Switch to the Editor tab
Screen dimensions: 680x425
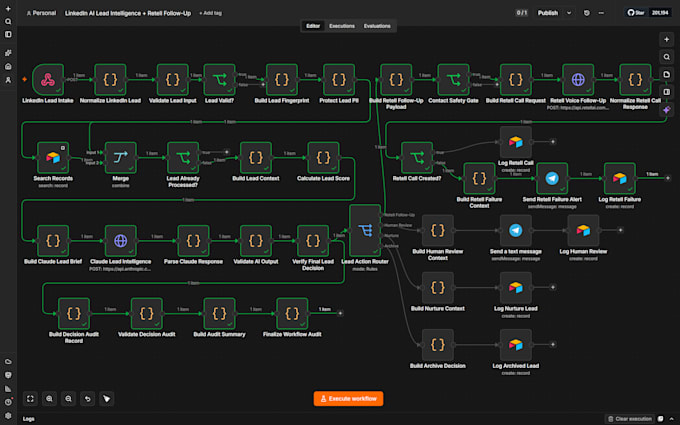313,26
